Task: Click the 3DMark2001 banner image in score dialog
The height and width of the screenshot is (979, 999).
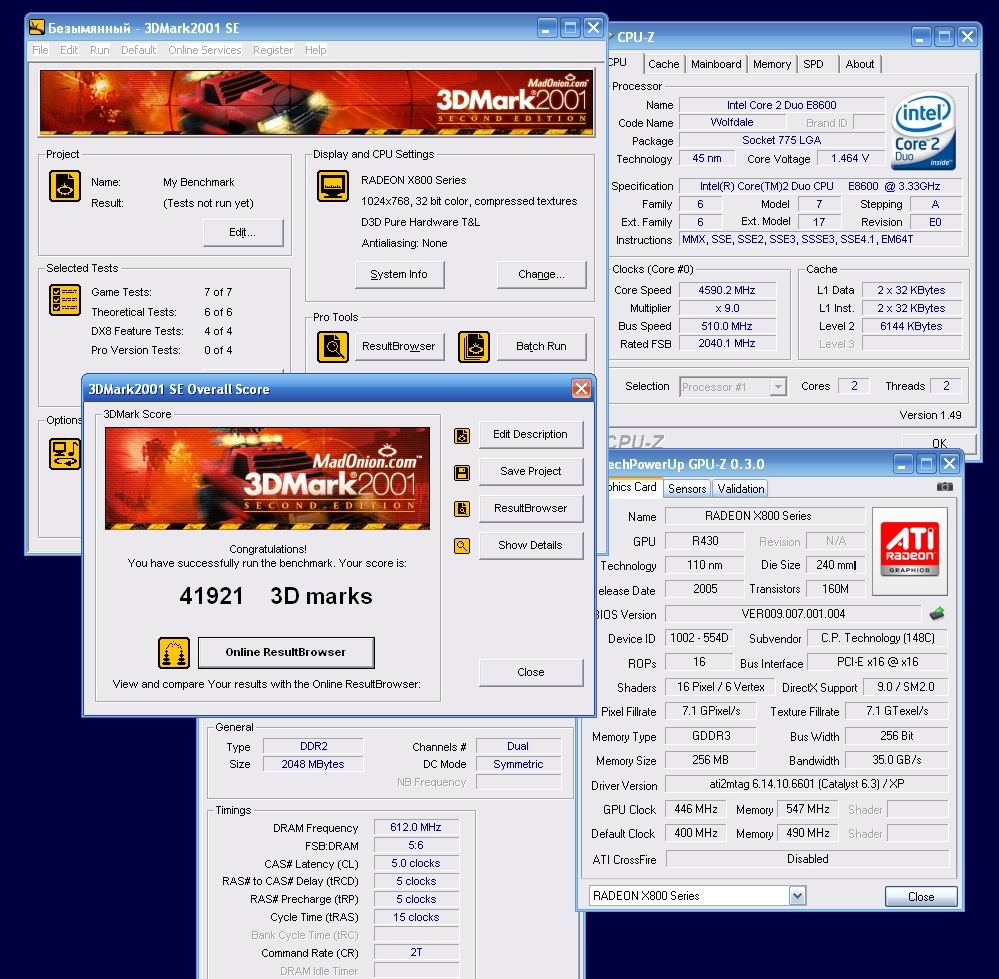Action: [268, 478]
